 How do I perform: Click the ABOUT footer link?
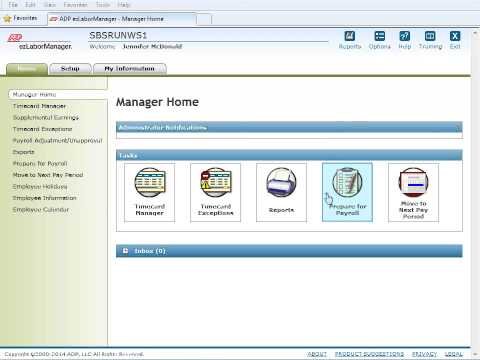[317, 354]
